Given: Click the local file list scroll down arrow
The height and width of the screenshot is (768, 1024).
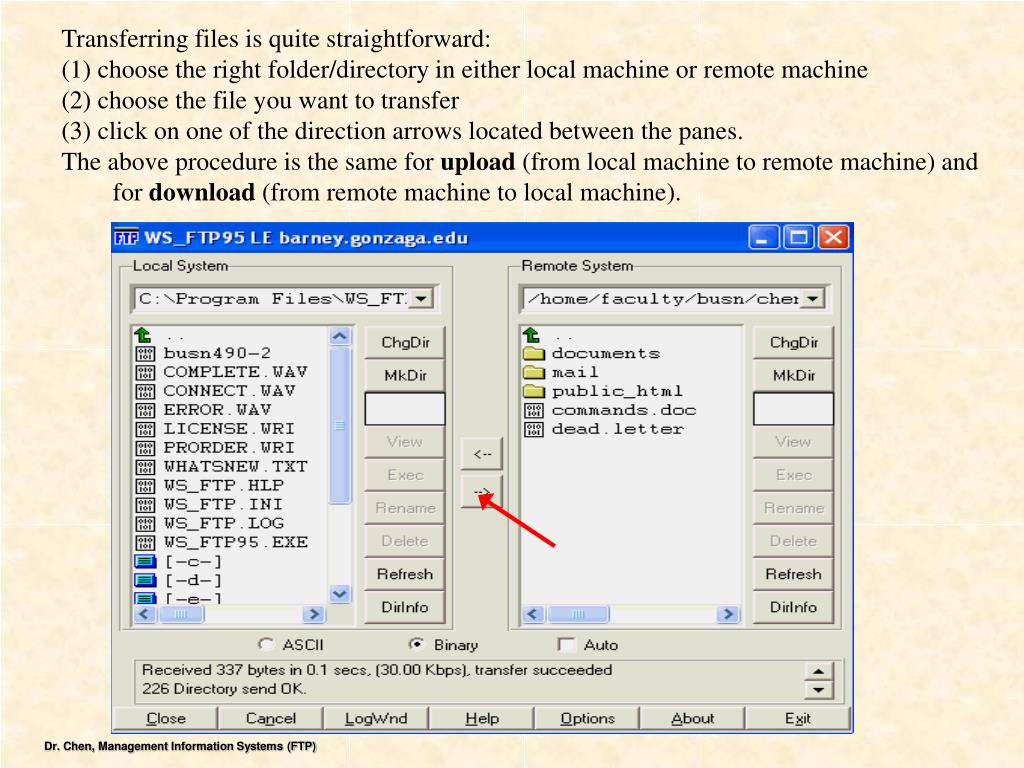Looking at the screenshot, I should (340, 594).
